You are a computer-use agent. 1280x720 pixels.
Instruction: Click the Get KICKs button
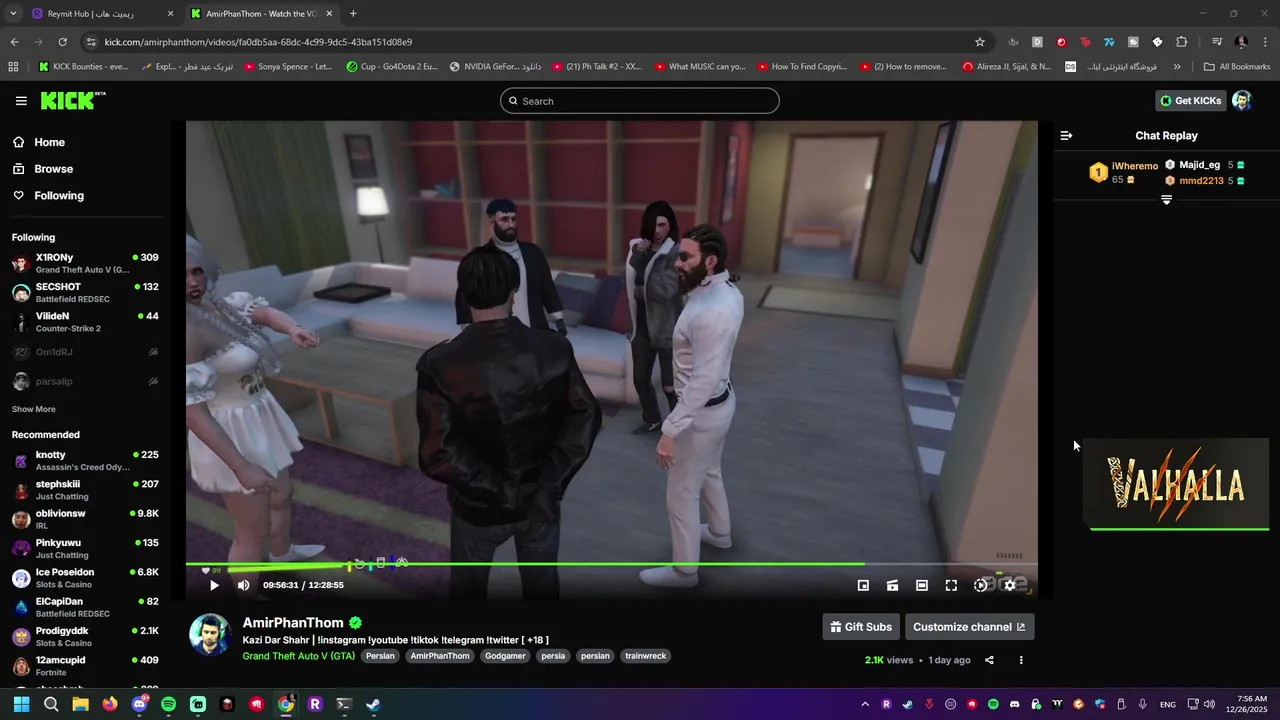click(1190, 100)
